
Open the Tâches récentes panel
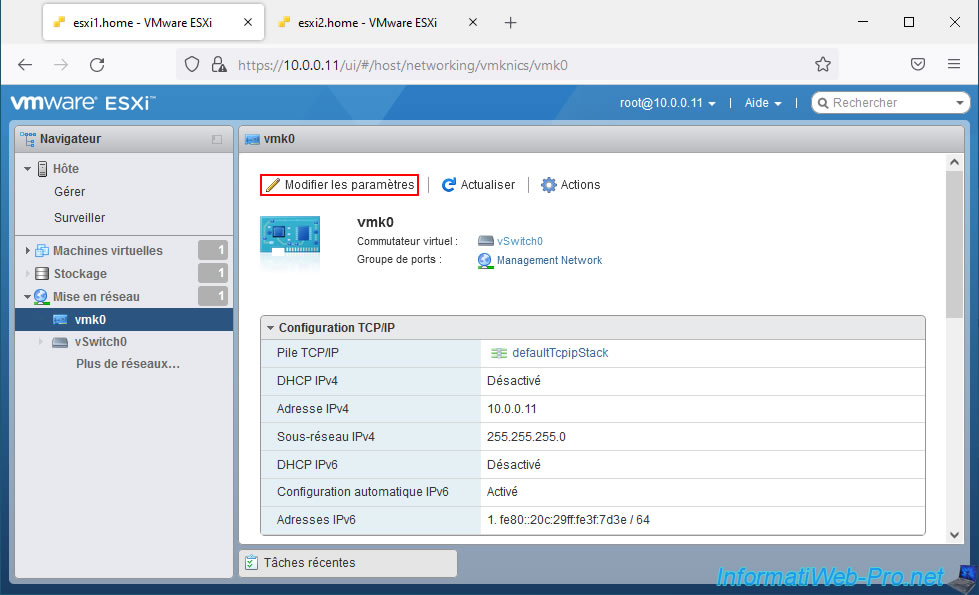pyautogui.click(x=348, y=563)
